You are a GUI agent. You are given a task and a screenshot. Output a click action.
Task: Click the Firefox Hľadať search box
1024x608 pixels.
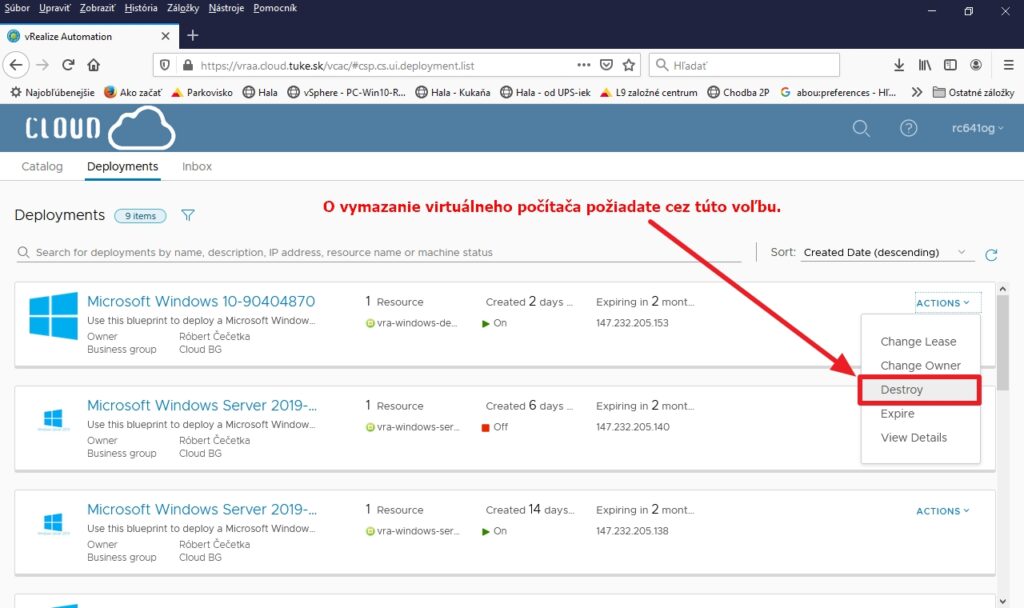744,65
